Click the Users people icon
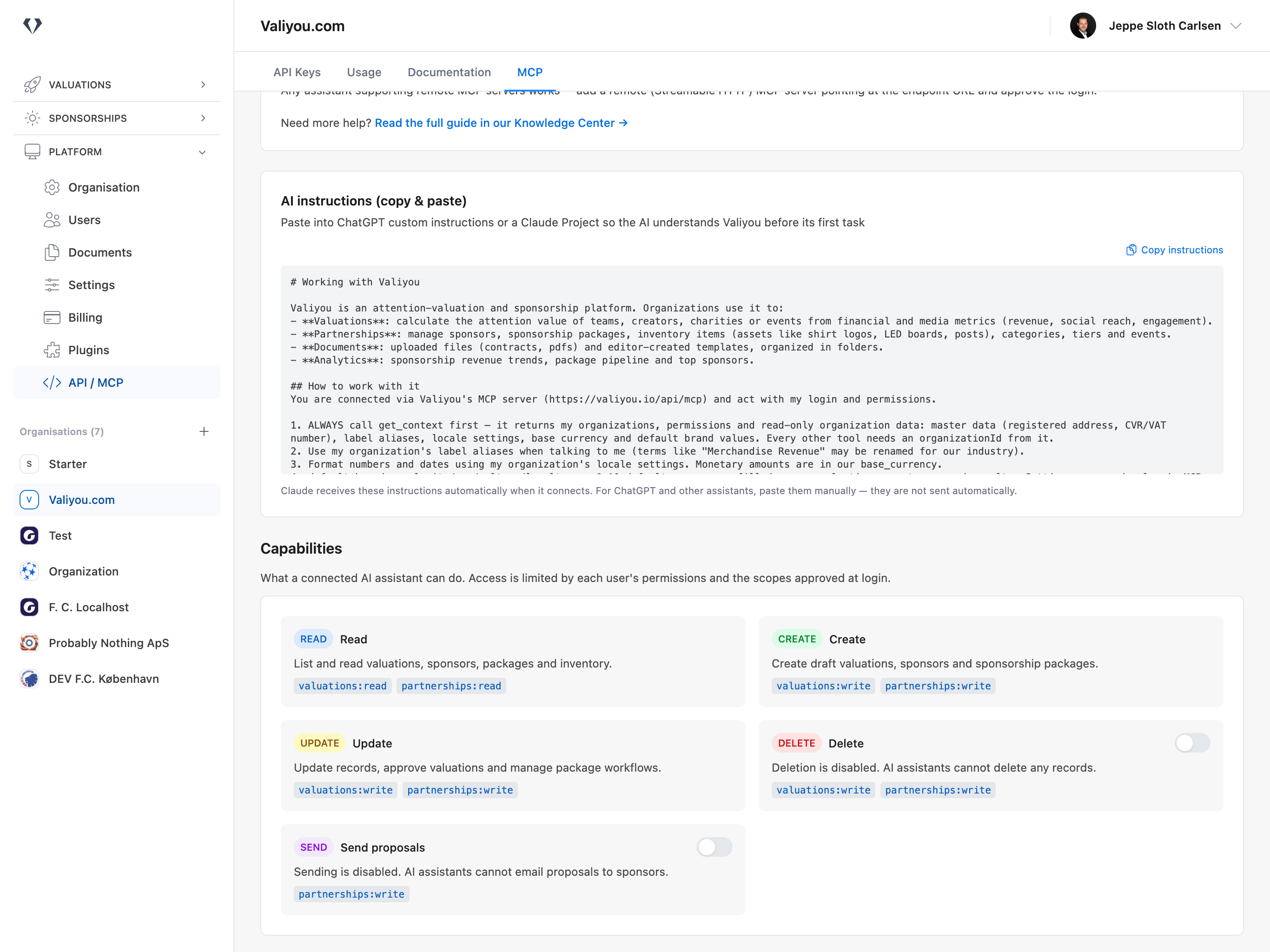 click(52, 220)
